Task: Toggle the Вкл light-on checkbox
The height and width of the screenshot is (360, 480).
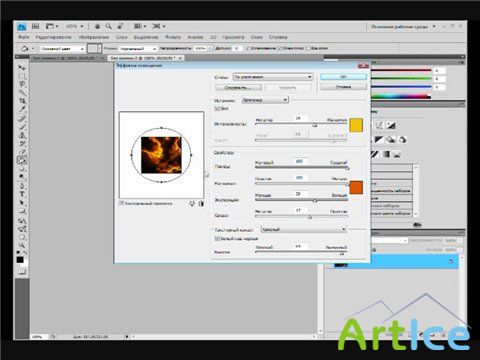Action: 217,109
